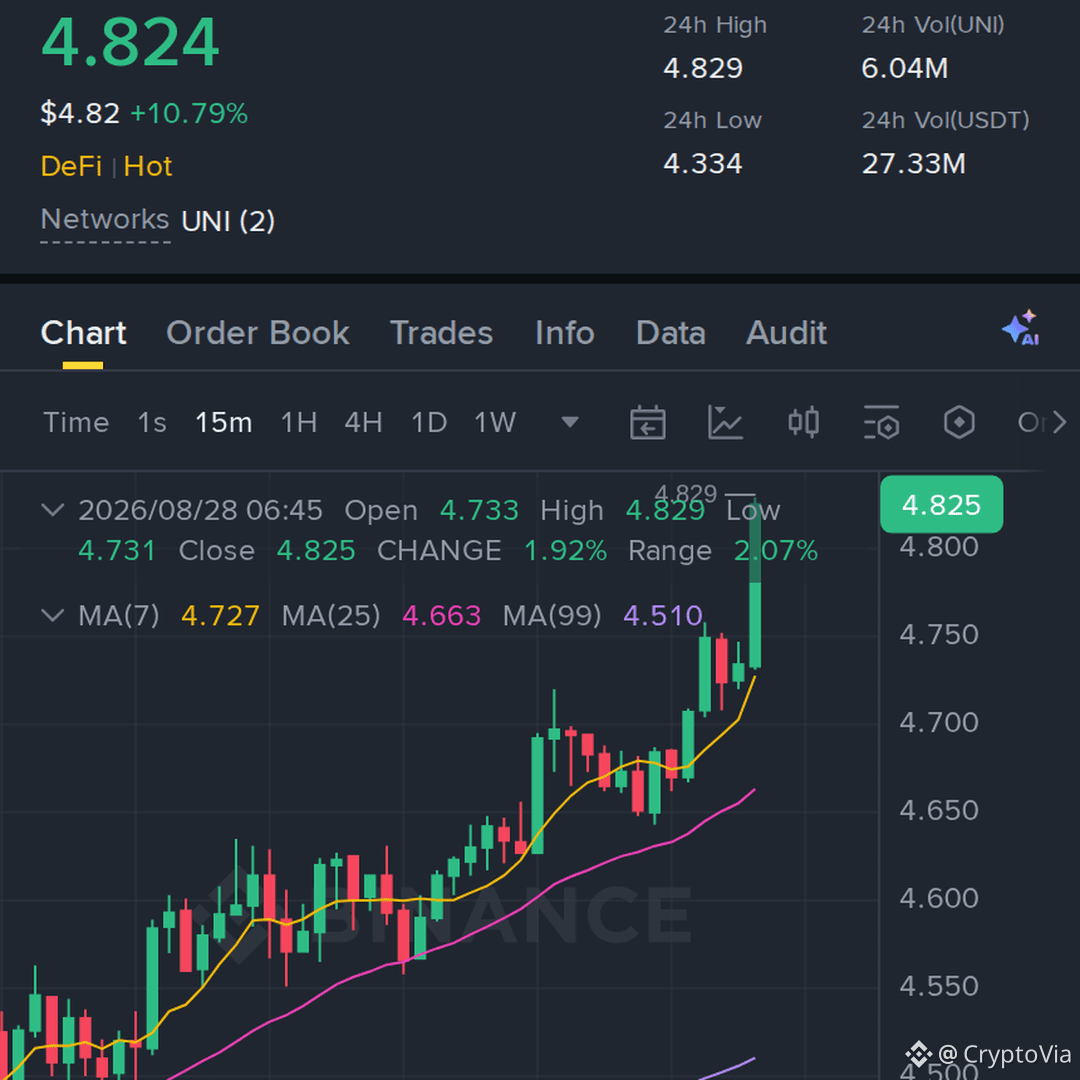Click the candle timestamp 2026/08/28 06:45

pyautogui.click(x=200, y=510)
